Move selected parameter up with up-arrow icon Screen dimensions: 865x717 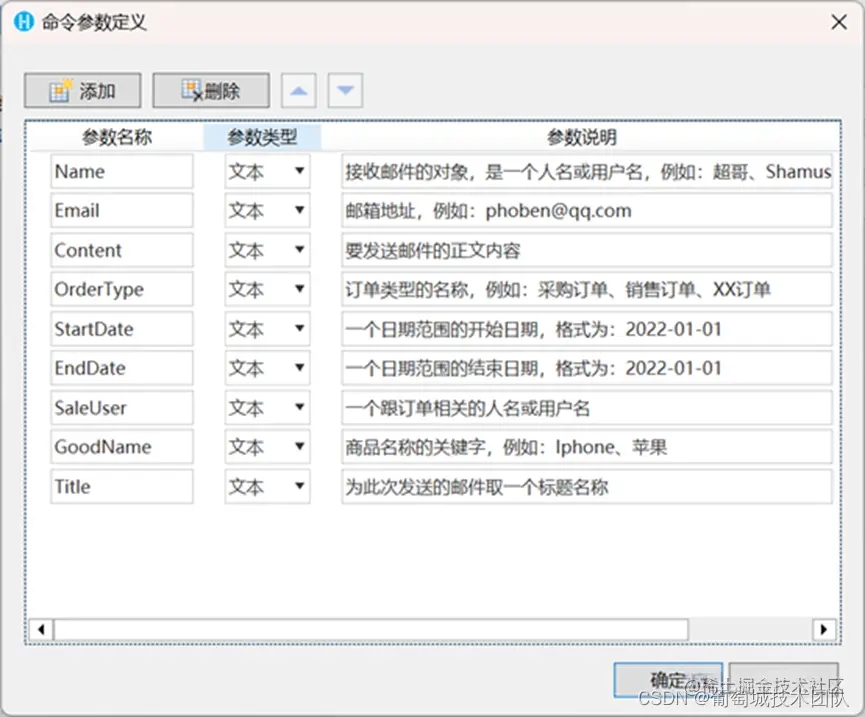coord(298,90)
